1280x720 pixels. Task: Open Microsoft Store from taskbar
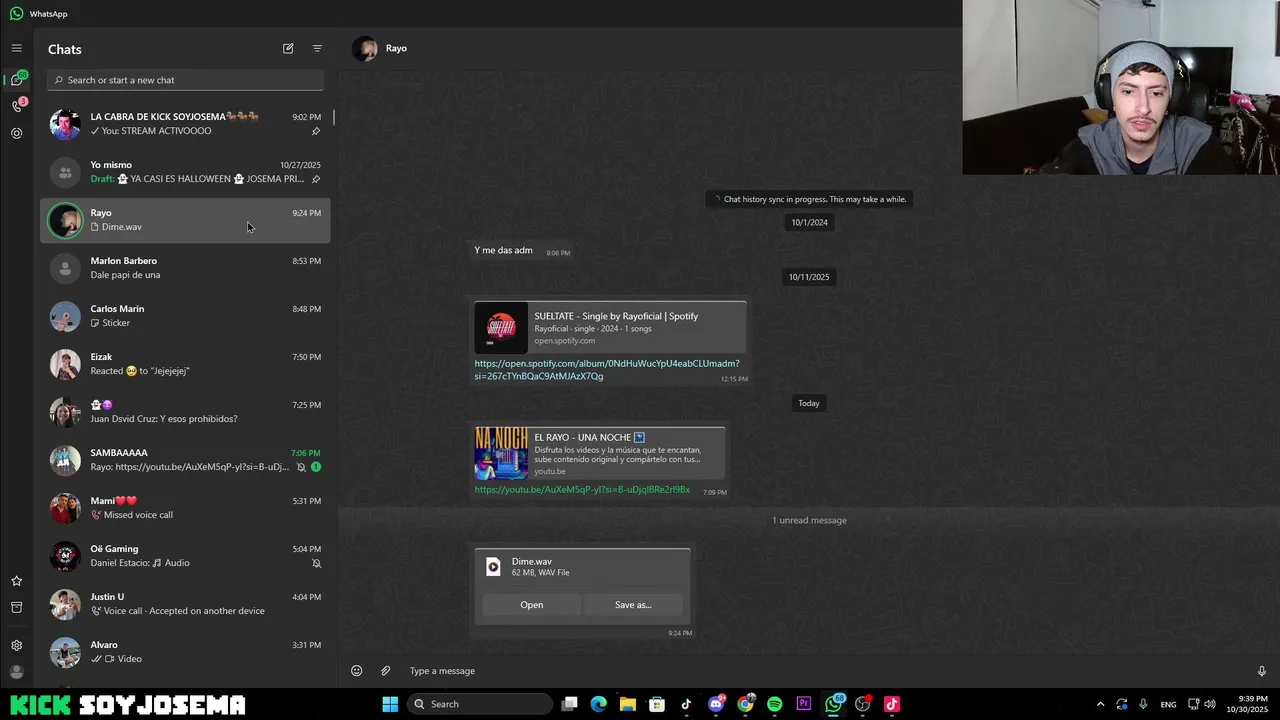(657, 704)
